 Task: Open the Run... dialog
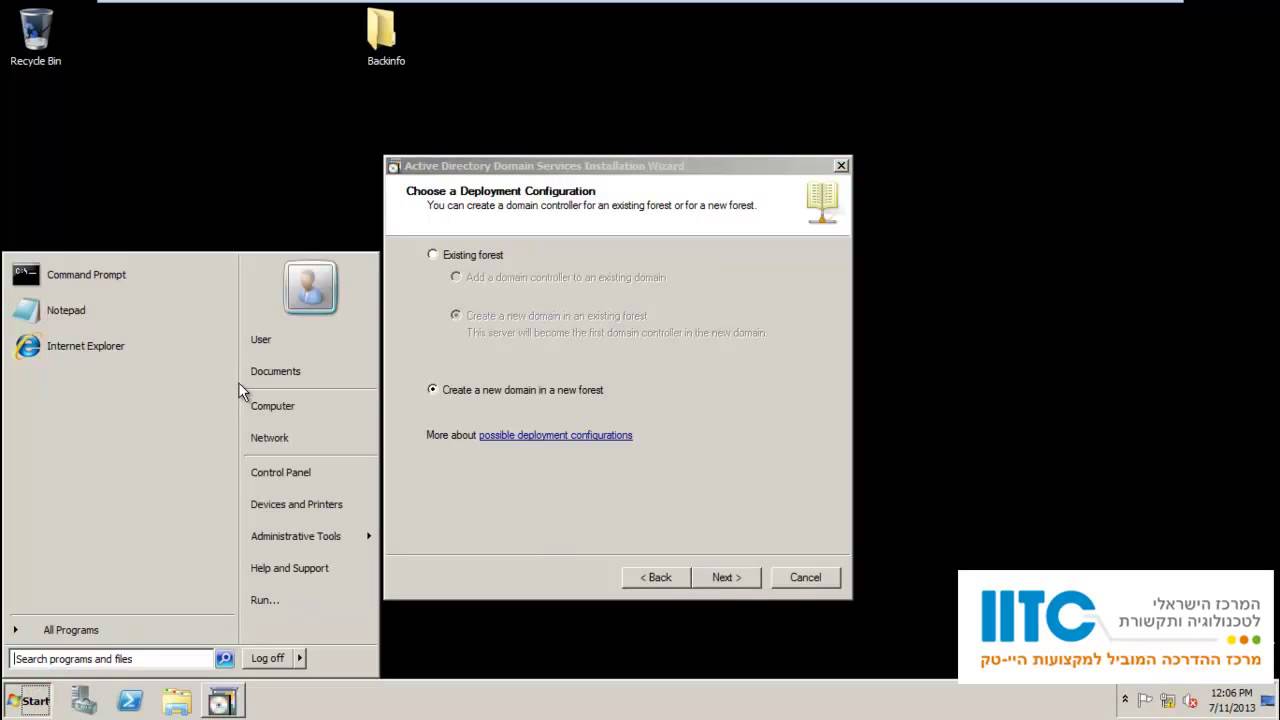(x=265, y=601)
